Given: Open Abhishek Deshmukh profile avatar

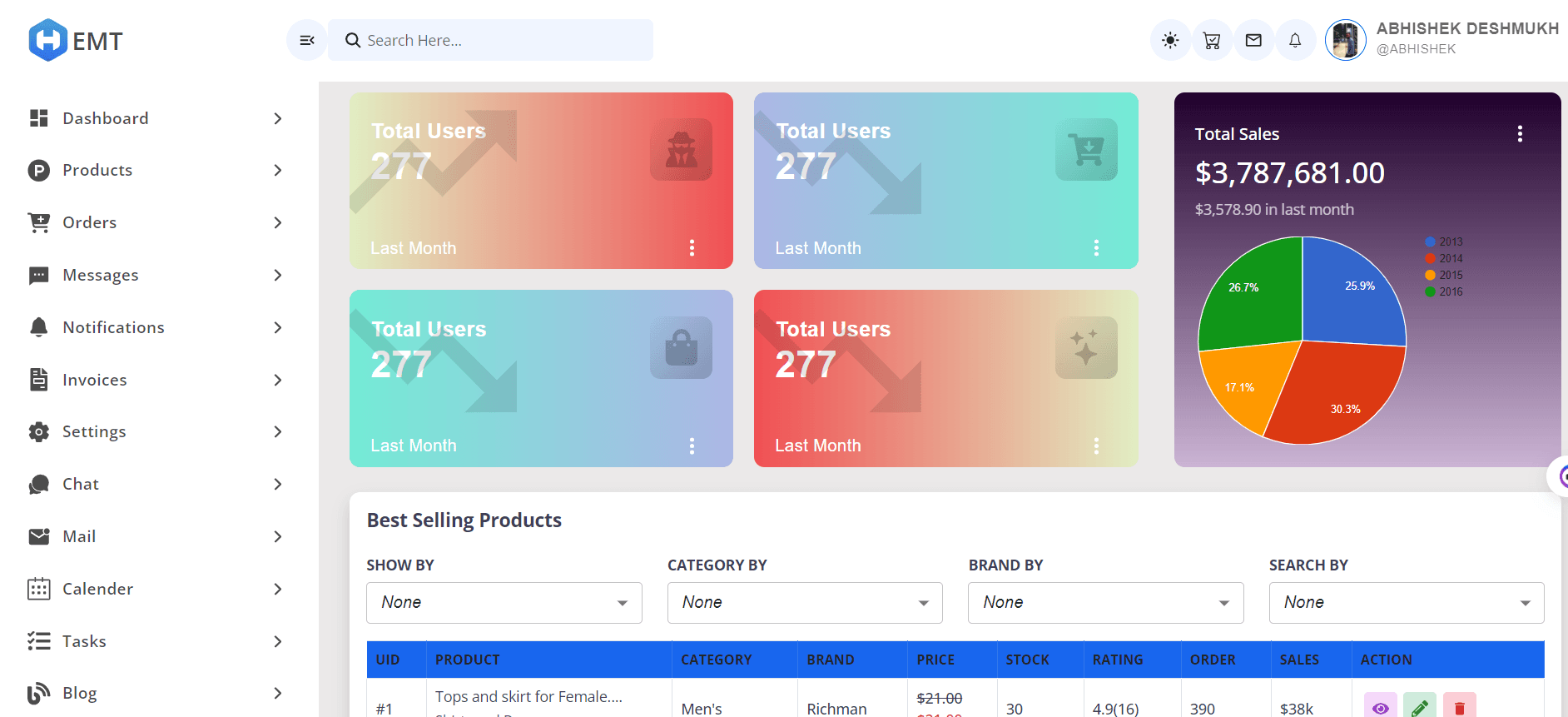Looking at the screenshot, I should coord(1346,40).
